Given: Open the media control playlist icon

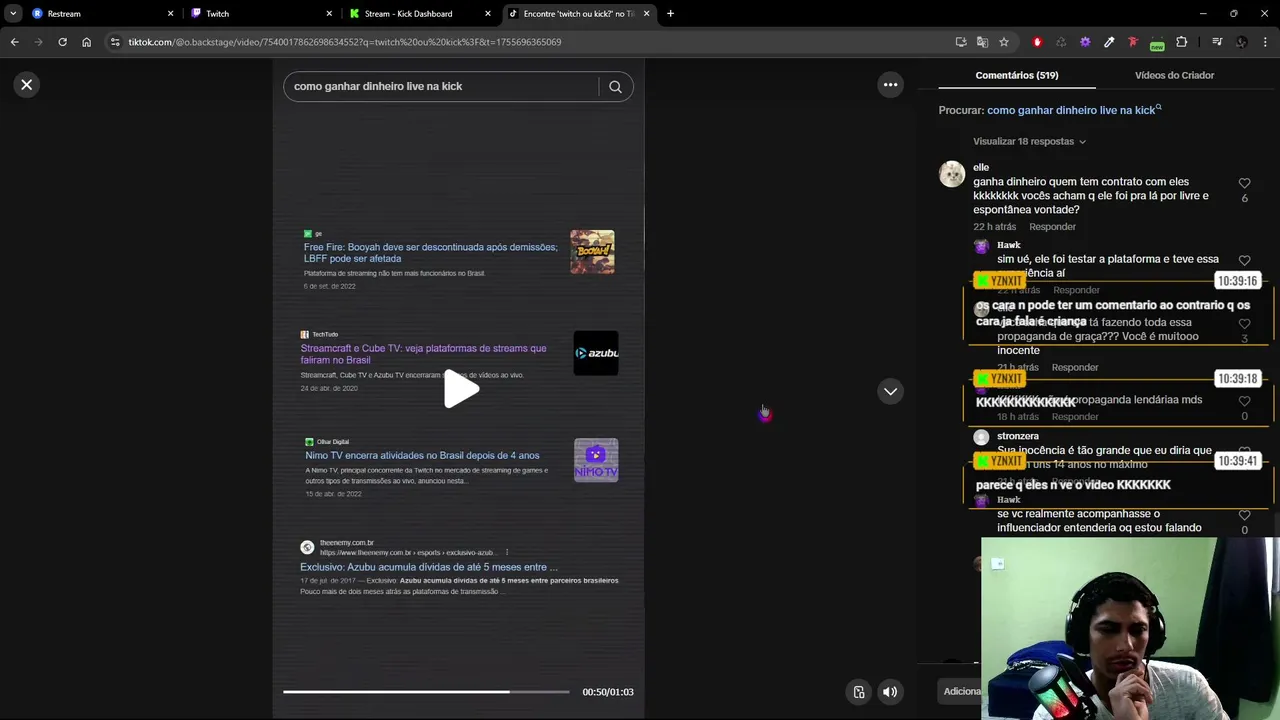Looking at the screenshot, I should (1217, 42).
